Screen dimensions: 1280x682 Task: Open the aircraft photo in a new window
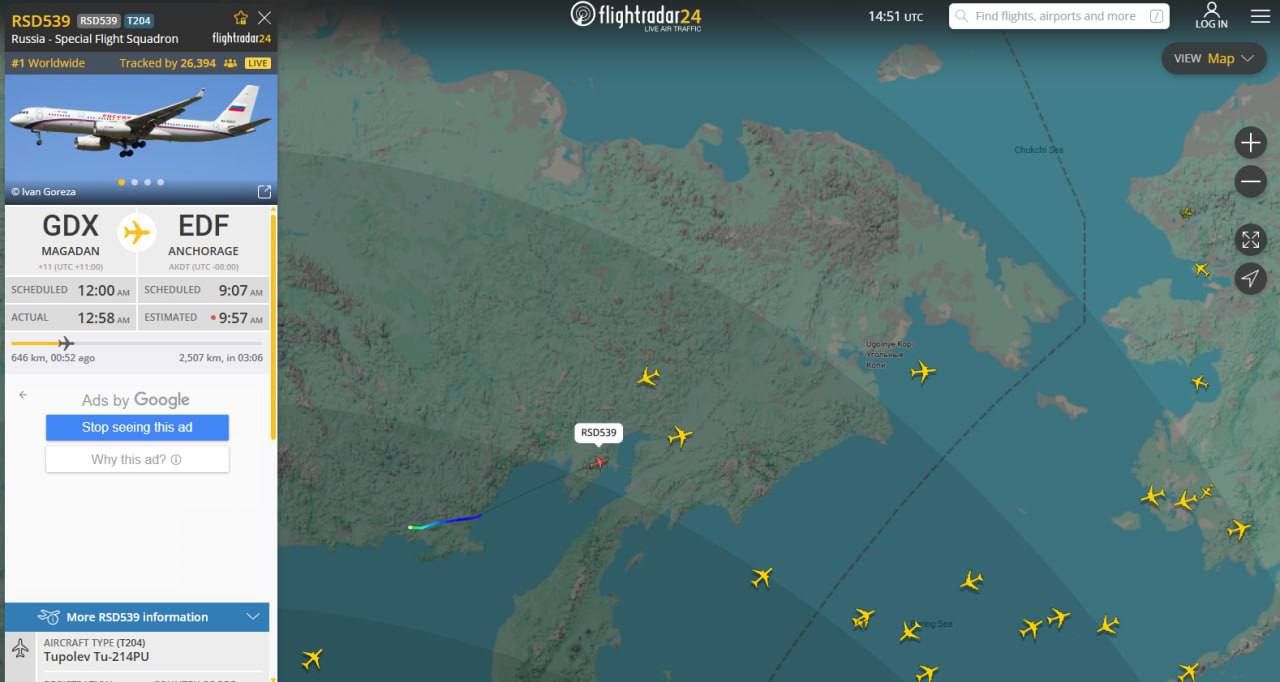tap(264, 192)
